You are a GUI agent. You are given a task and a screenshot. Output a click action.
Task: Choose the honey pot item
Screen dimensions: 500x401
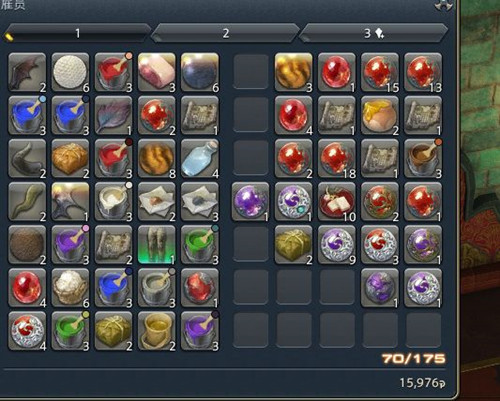click(x=380, y=115)
